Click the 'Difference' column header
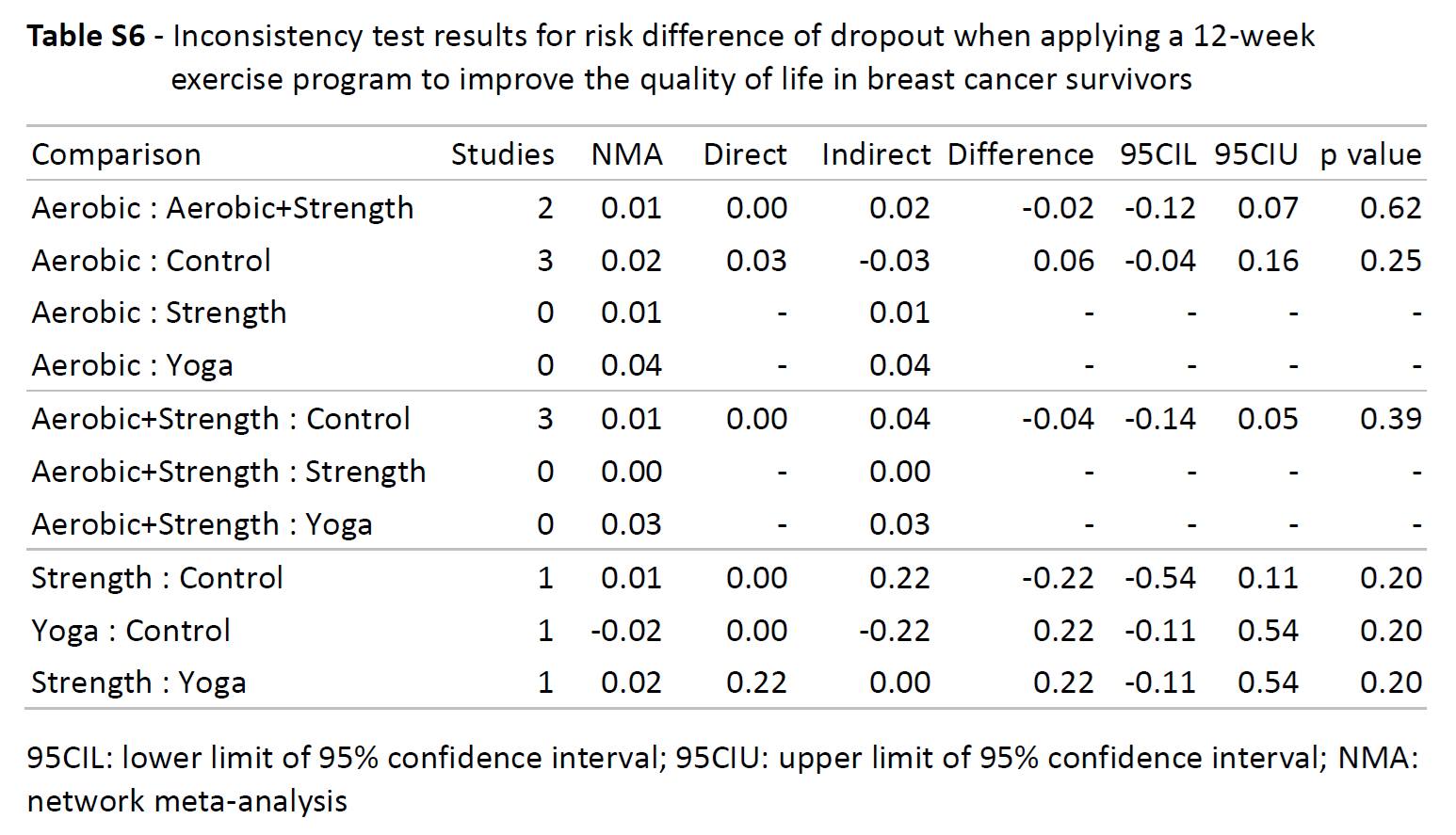Image resolution: width=1456 pixels, height=835 pixels. click(1020, 154)
